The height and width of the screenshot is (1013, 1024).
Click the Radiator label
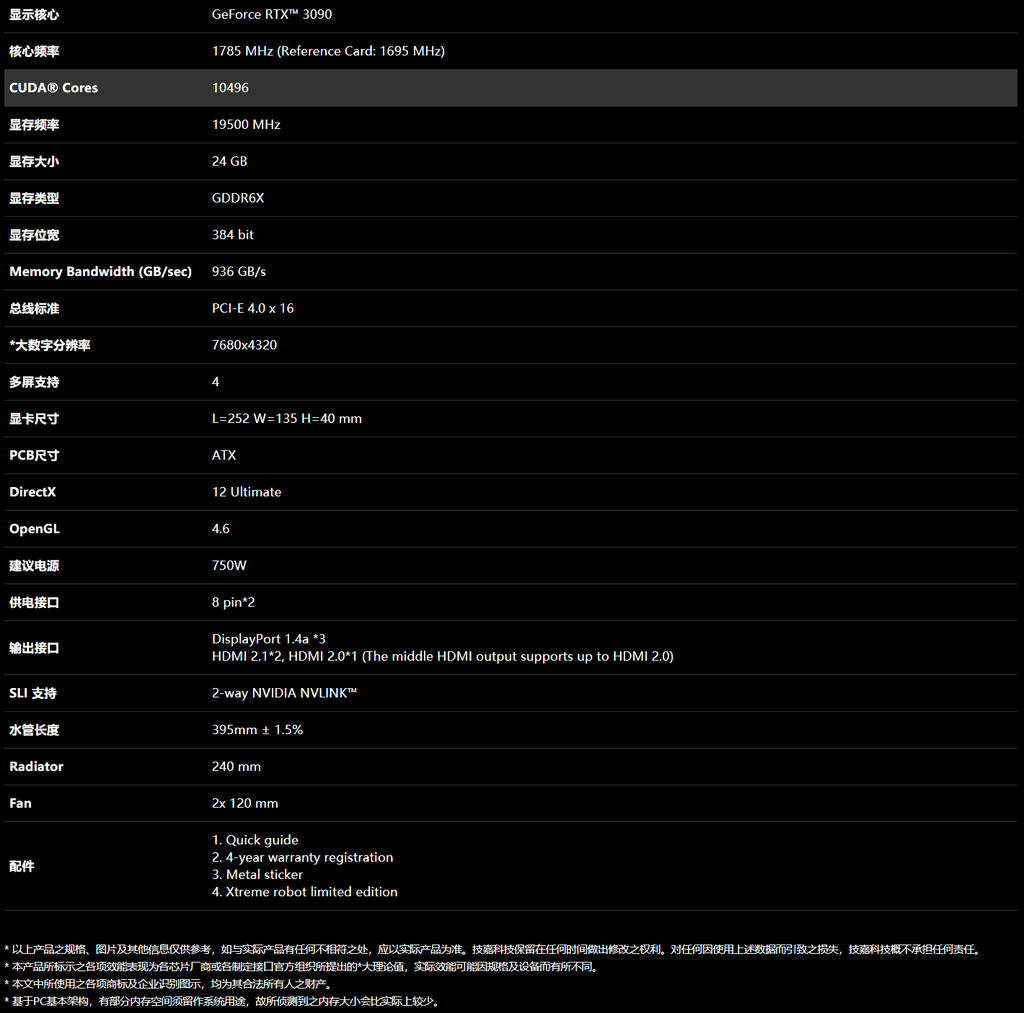pos(36,767)
